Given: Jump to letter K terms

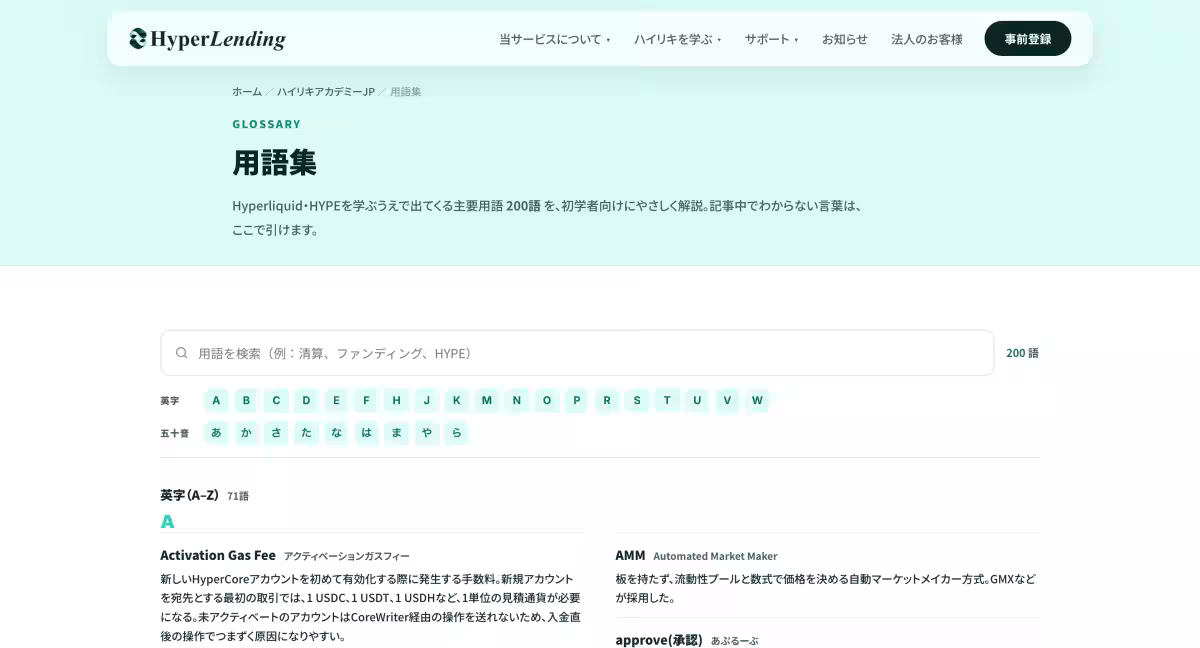Looking at the screenshot, I should tap(456, 400).
